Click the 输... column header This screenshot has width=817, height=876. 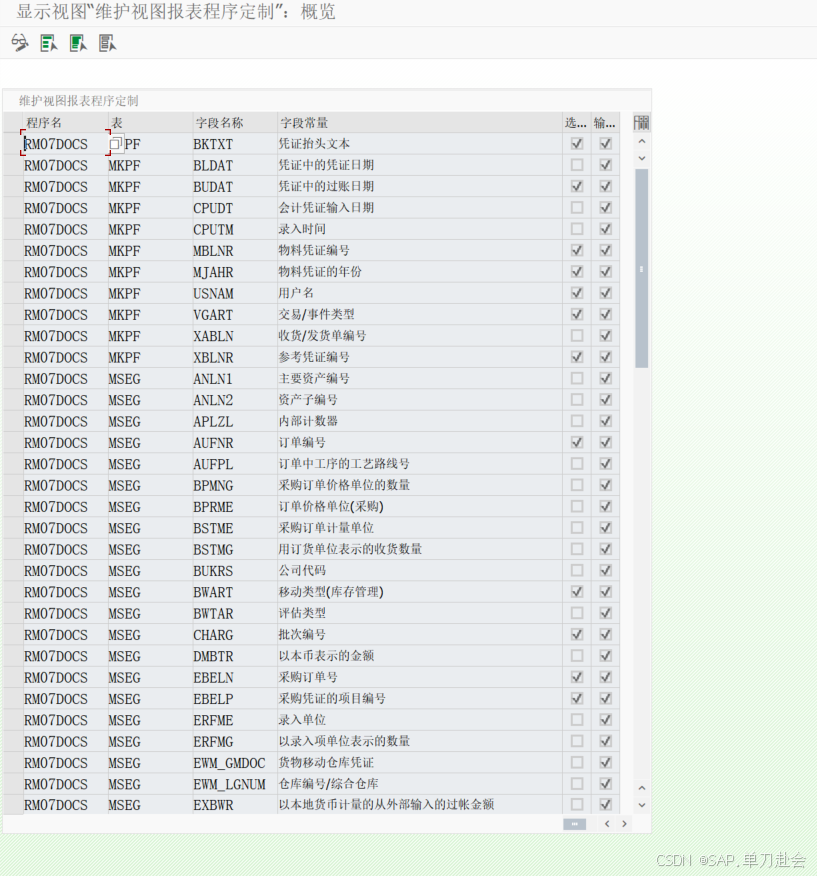pyautogui.click(x=605, y=122)
